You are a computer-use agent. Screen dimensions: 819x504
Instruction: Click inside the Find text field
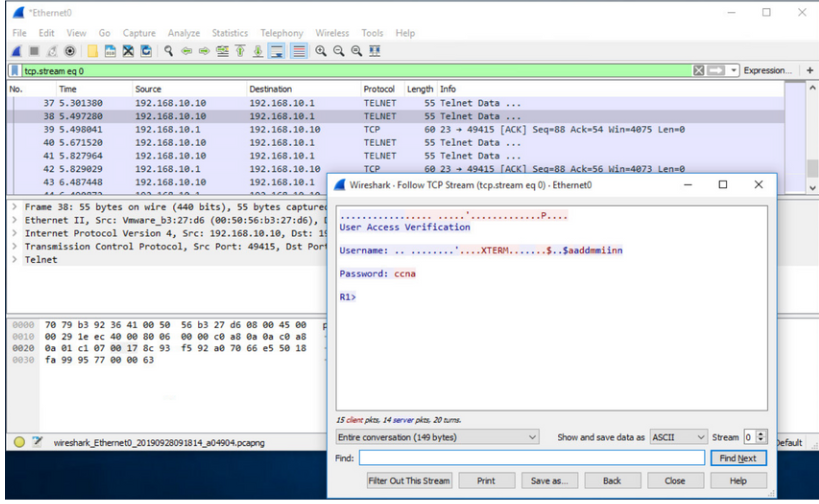coord(531,458)
